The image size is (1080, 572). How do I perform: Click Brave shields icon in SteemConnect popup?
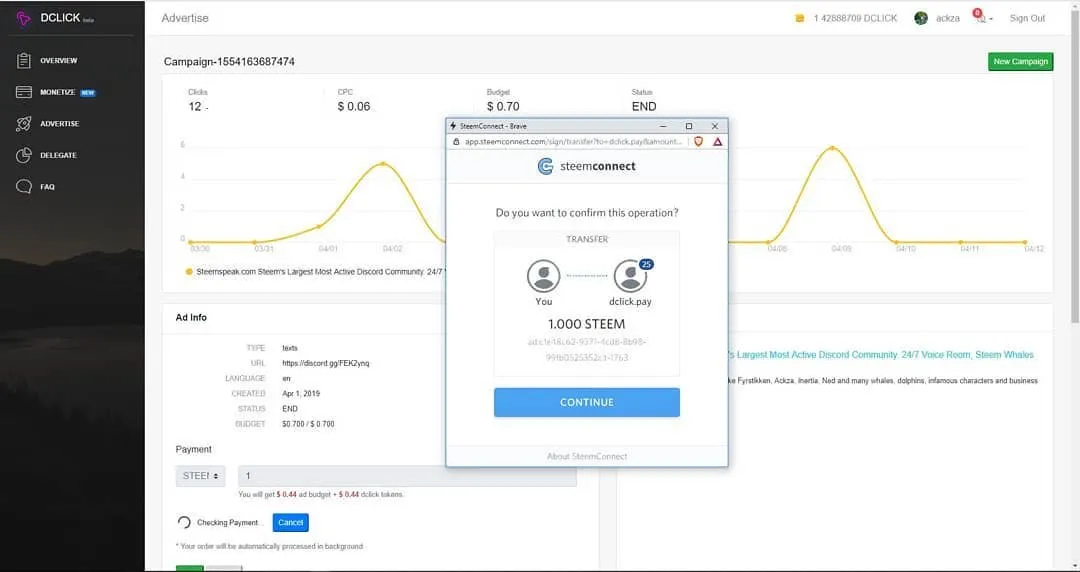pyautogui.click(x=698, y=141)
